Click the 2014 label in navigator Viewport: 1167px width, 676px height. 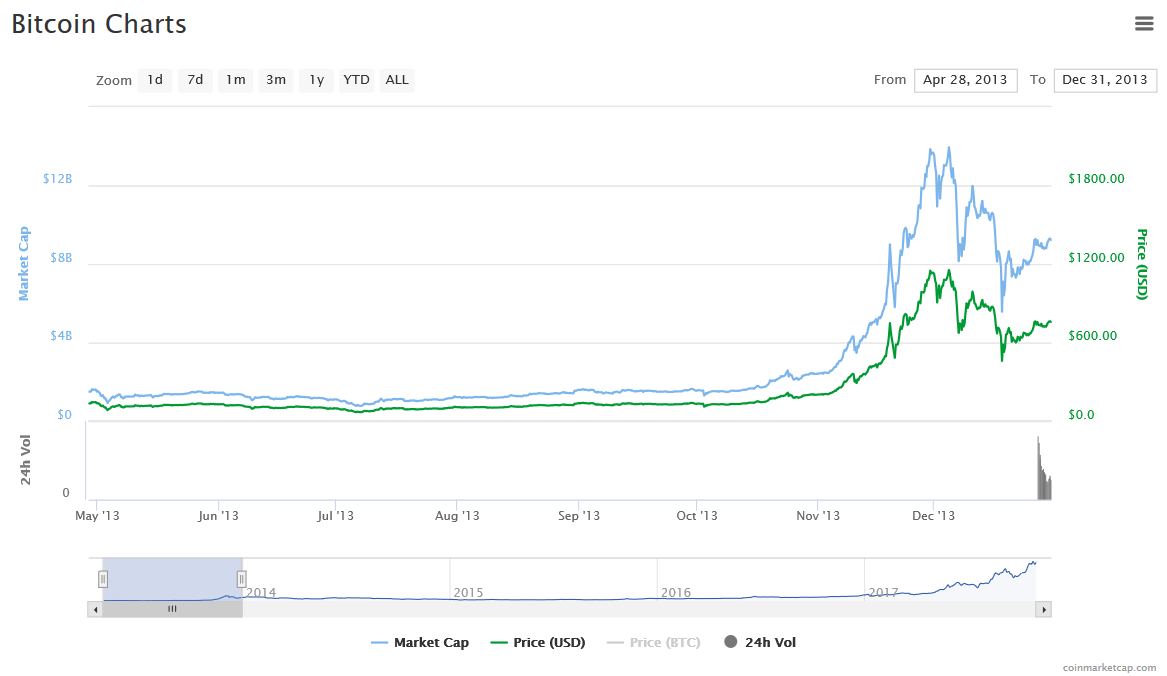click(261, 593)
